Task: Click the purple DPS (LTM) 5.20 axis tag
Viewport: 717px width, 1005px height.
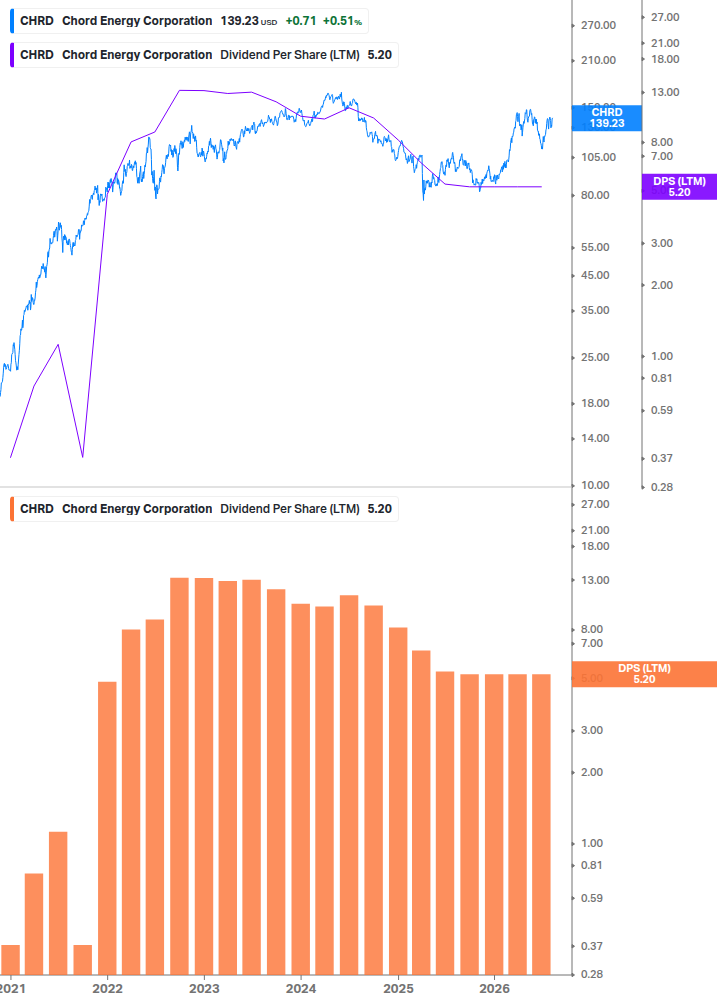Action: pyautogui.click(x=679, y=187)
